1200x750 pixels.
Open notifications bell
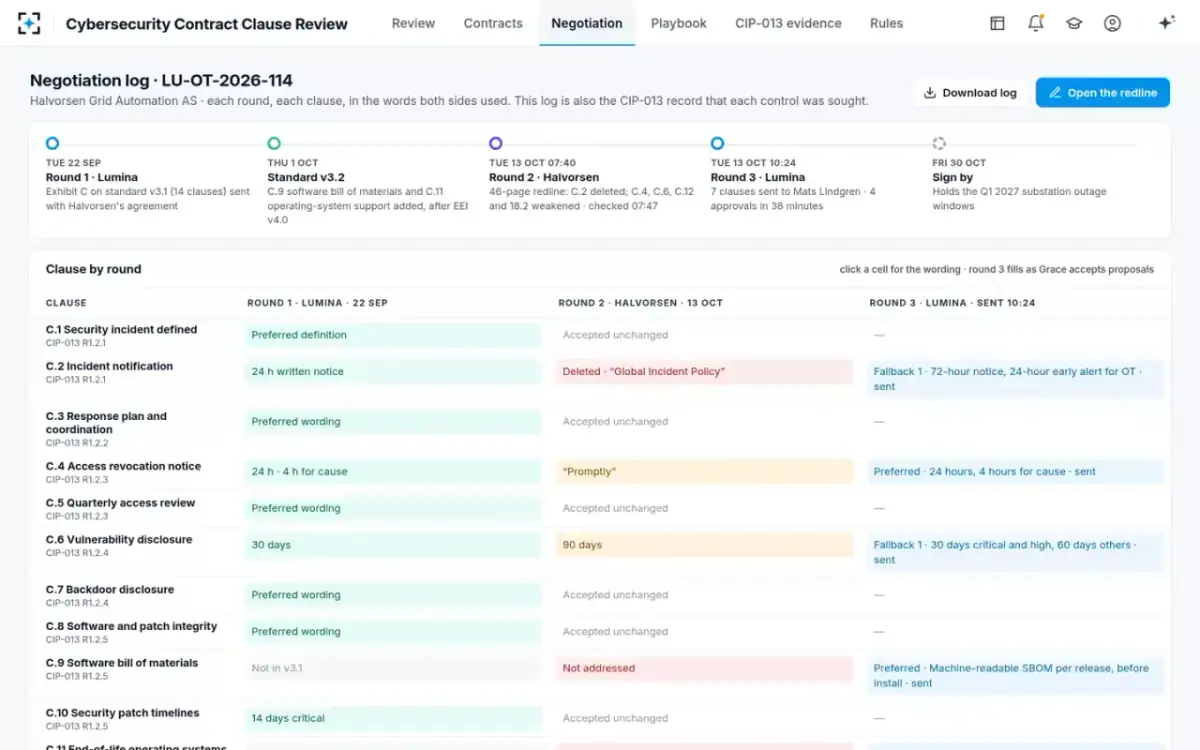1036,23
